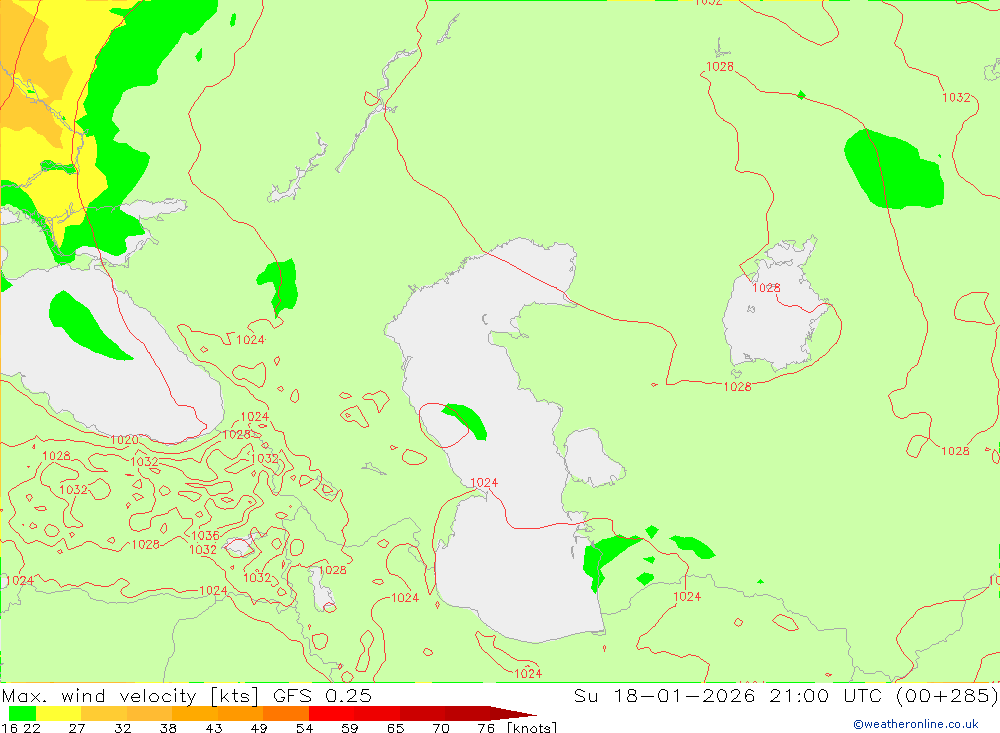Click the 'Max. wind velocity [kts]' title

(x=131, y=695)
